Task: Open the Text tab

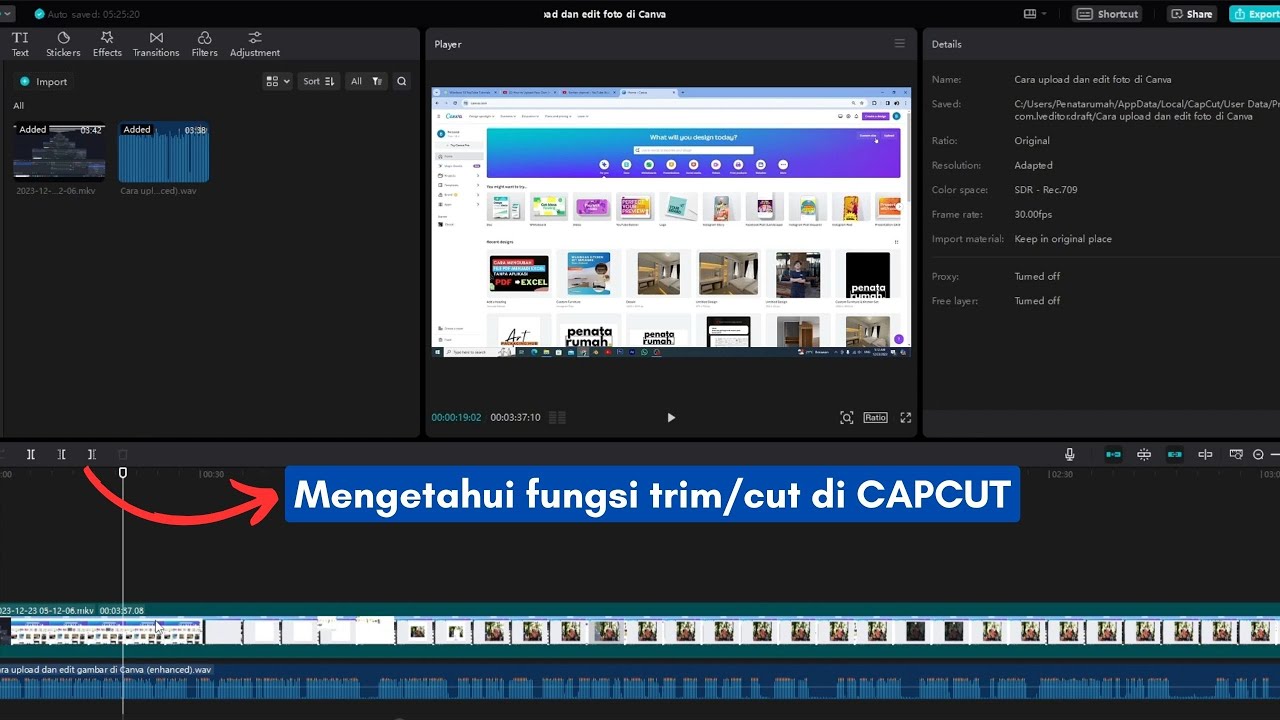Action: (20, 44)
